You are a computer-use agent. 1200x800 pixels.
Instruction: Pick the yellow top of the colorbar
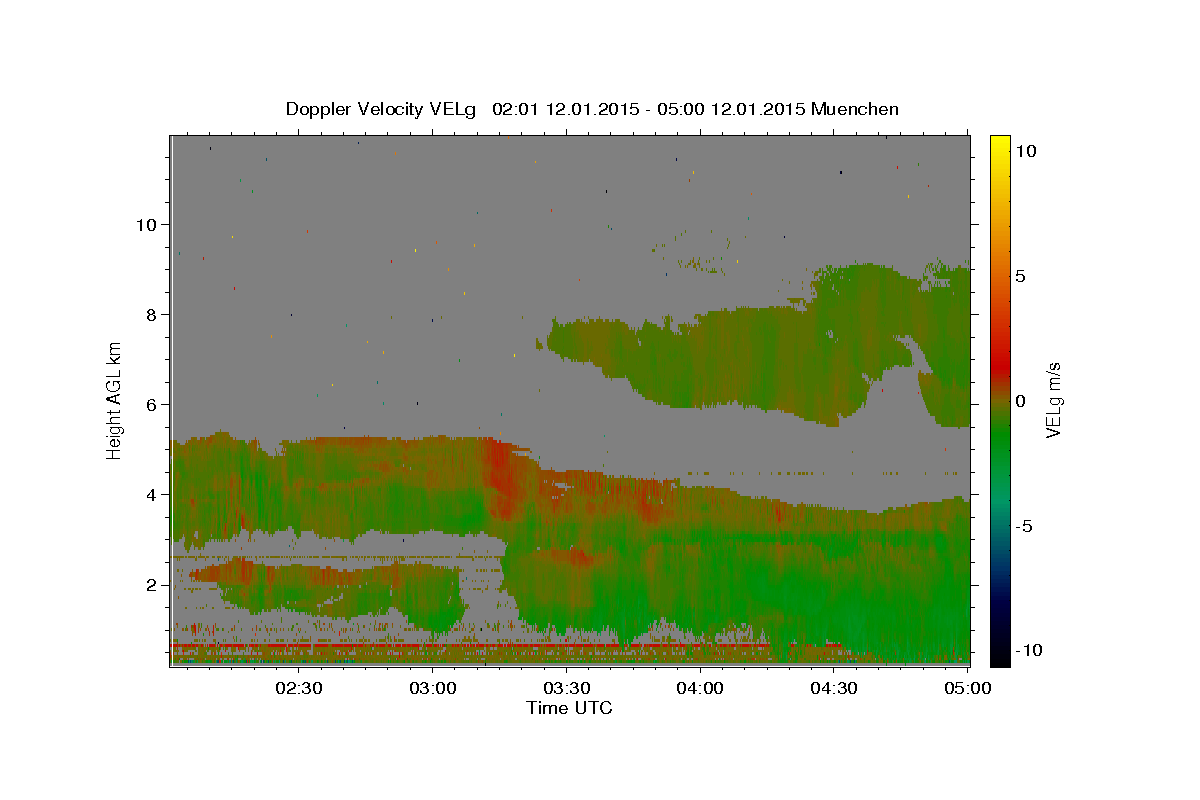point(999,145)
